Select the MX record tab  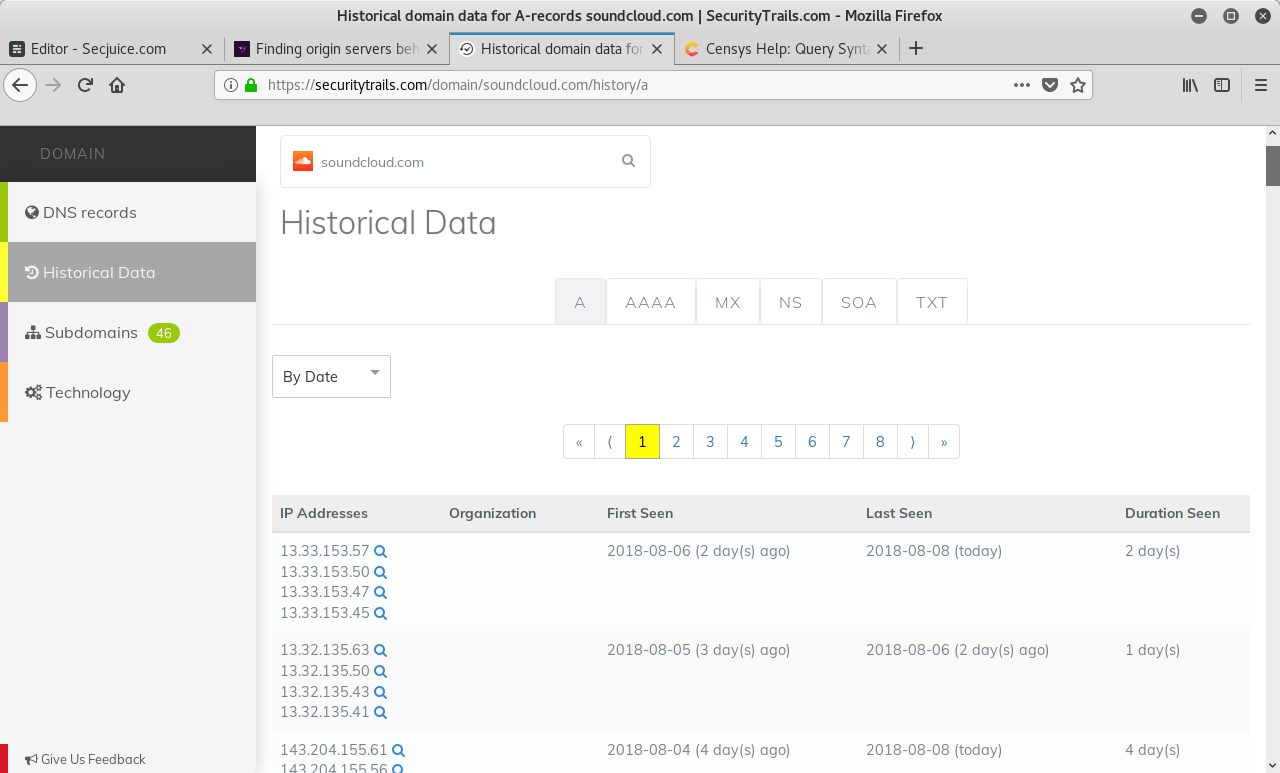point(728,302)
